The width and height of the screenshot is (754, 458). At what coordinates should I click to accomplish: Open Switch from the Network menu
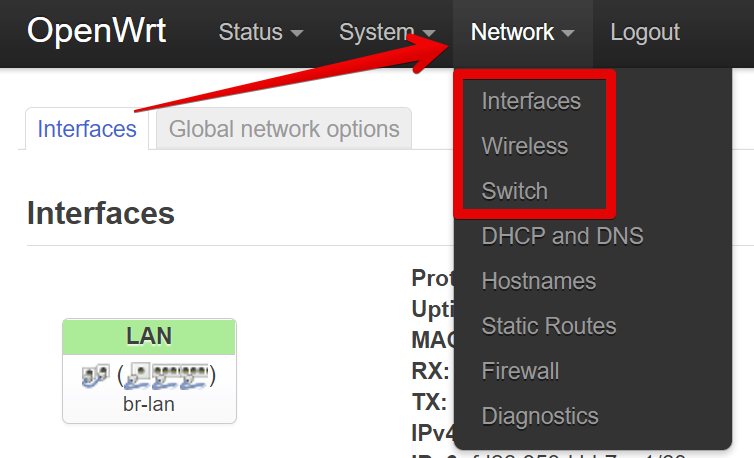pos(515,191)
